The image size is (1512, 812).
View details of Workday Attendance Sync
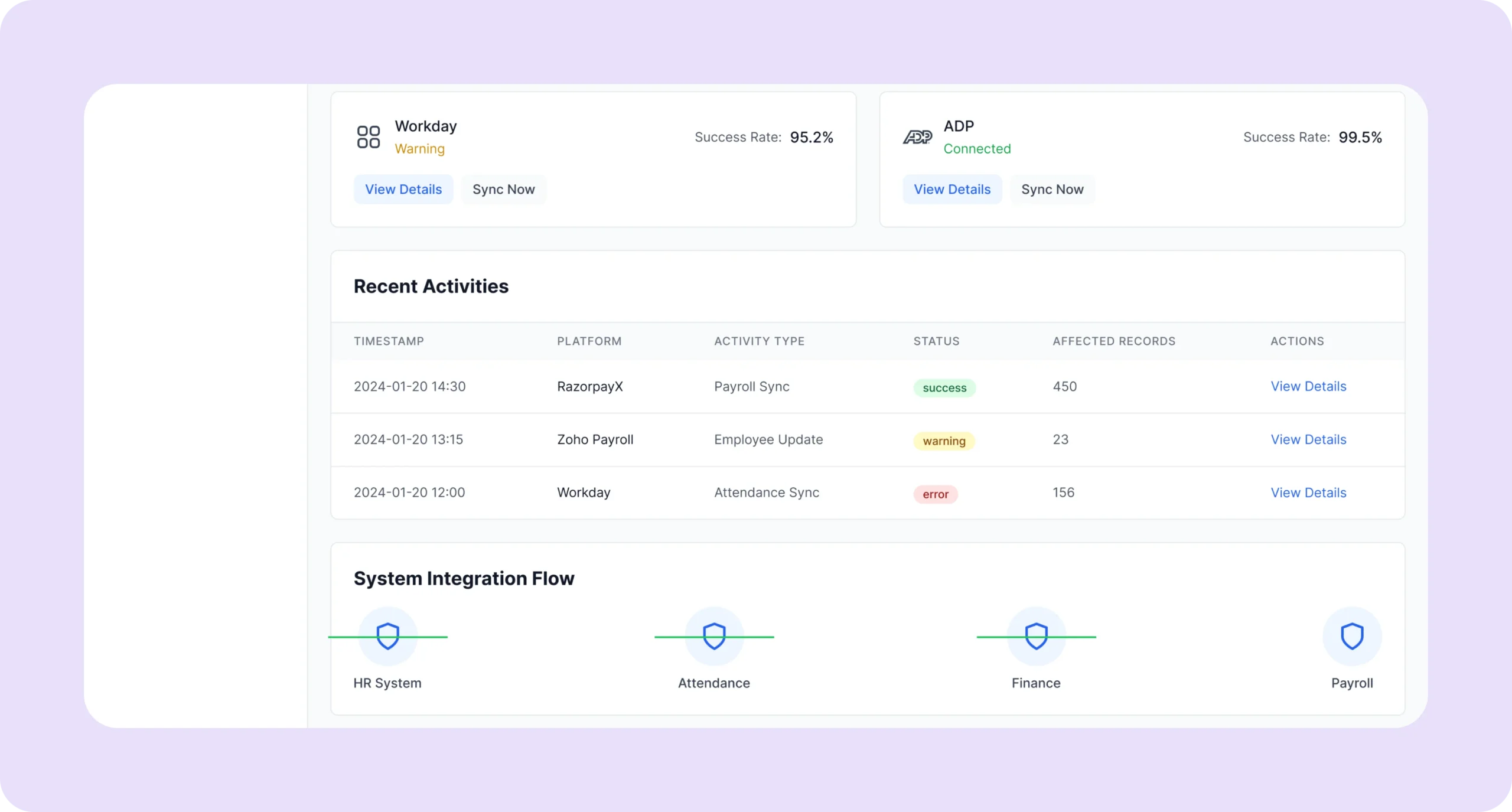(x=1308, y=493)
